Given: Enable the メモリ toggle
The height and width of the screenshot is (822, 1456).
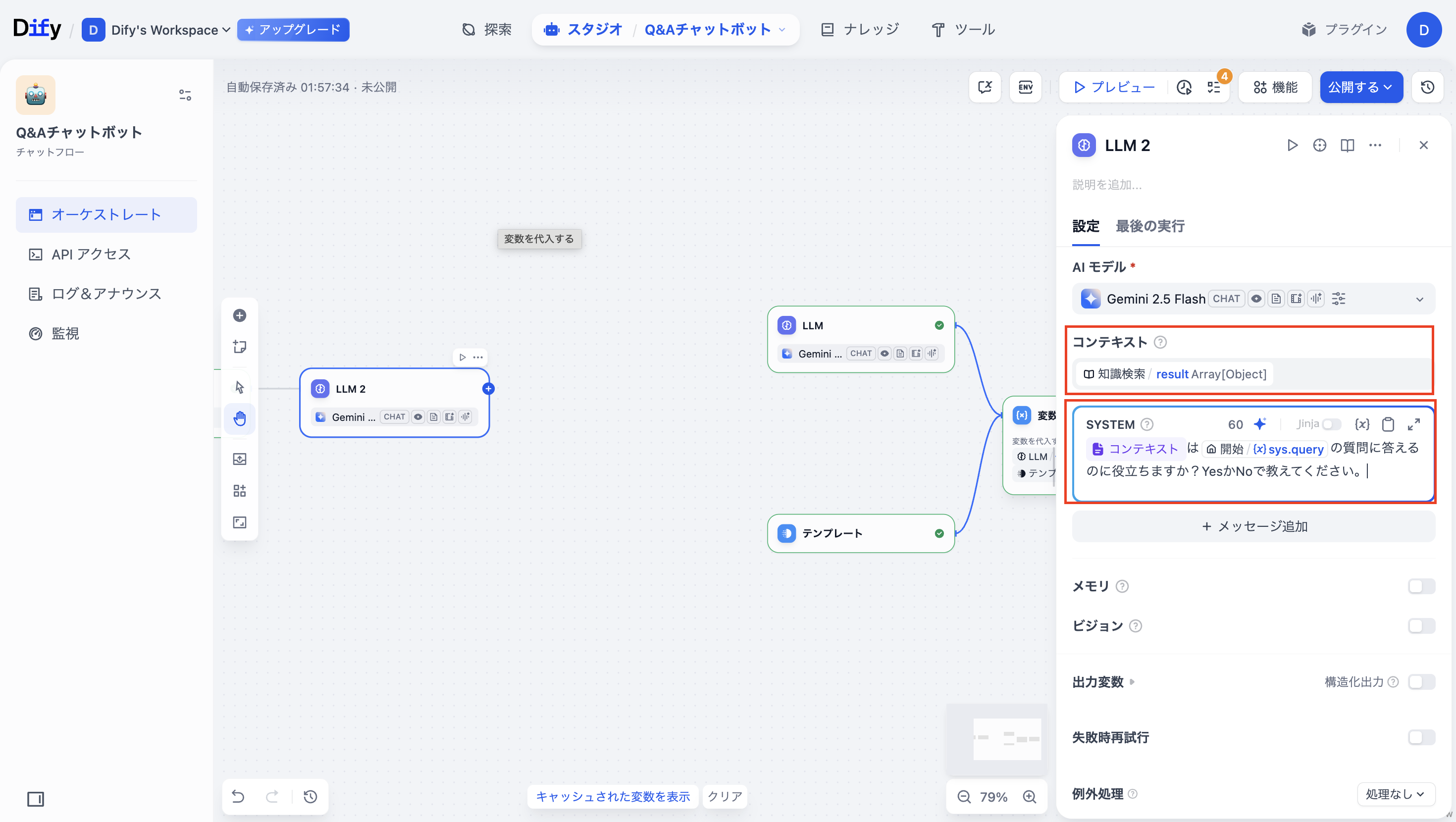Looking at the screenshot, I should coord(1421,586).
